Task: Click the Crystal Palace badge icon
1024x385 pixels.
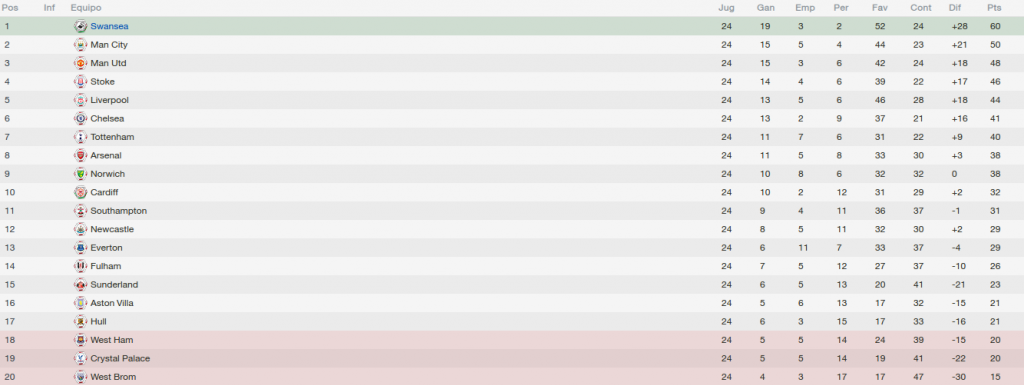Action: [x=80, y=358]
